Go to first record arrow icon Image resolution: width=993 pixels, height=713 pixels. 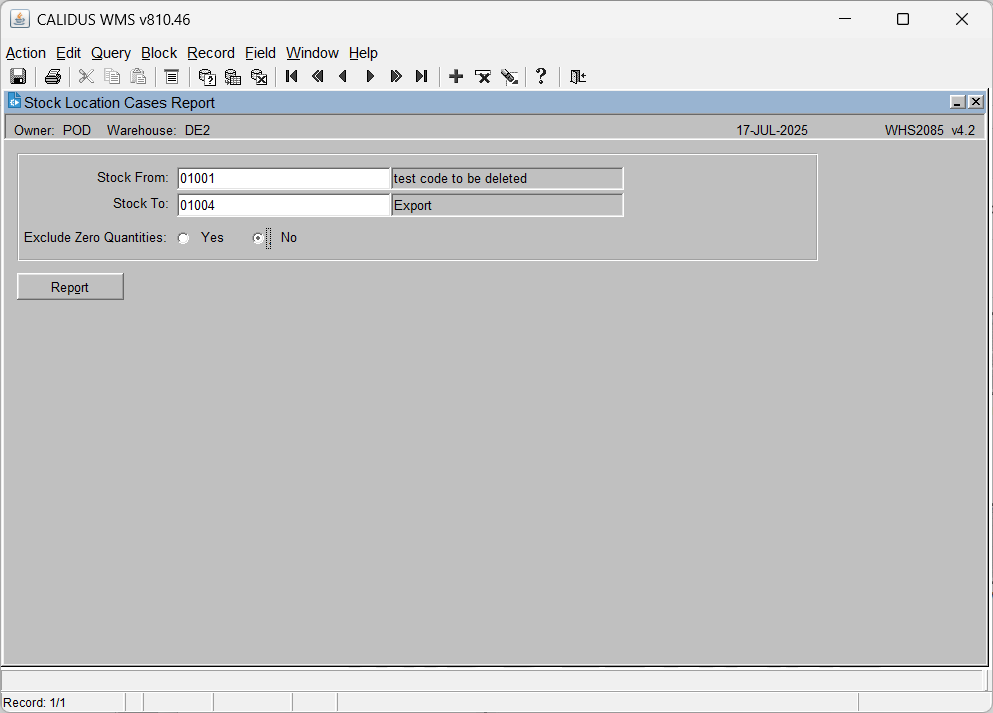point(291,77)
